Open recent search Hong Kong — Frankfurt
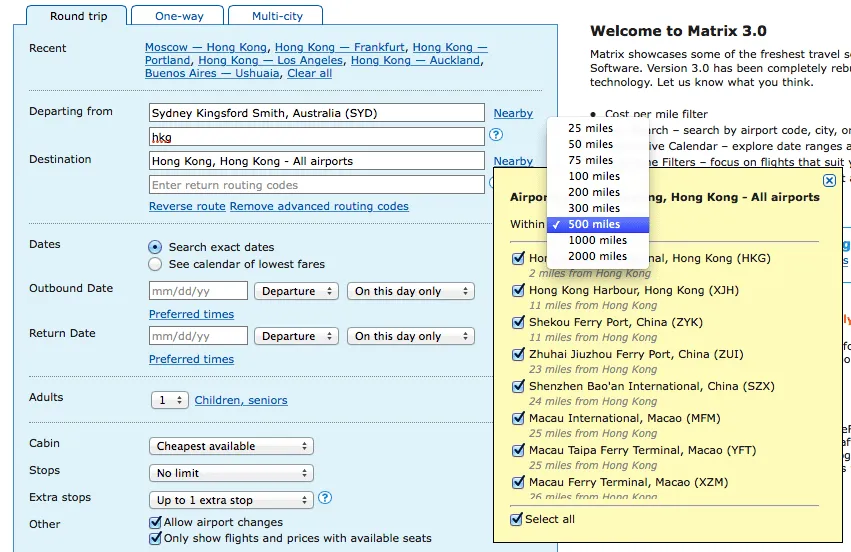The image size is (851, 552). point(340,47)
